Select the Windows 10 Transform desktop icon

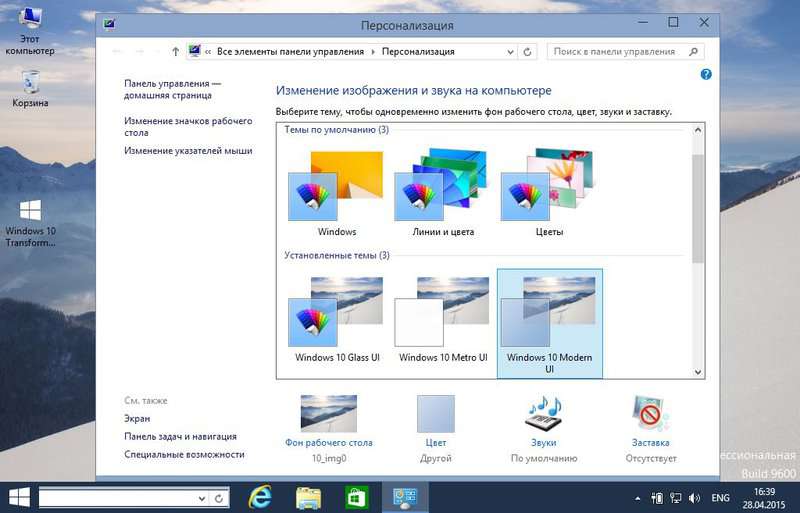tap(30, 223)
